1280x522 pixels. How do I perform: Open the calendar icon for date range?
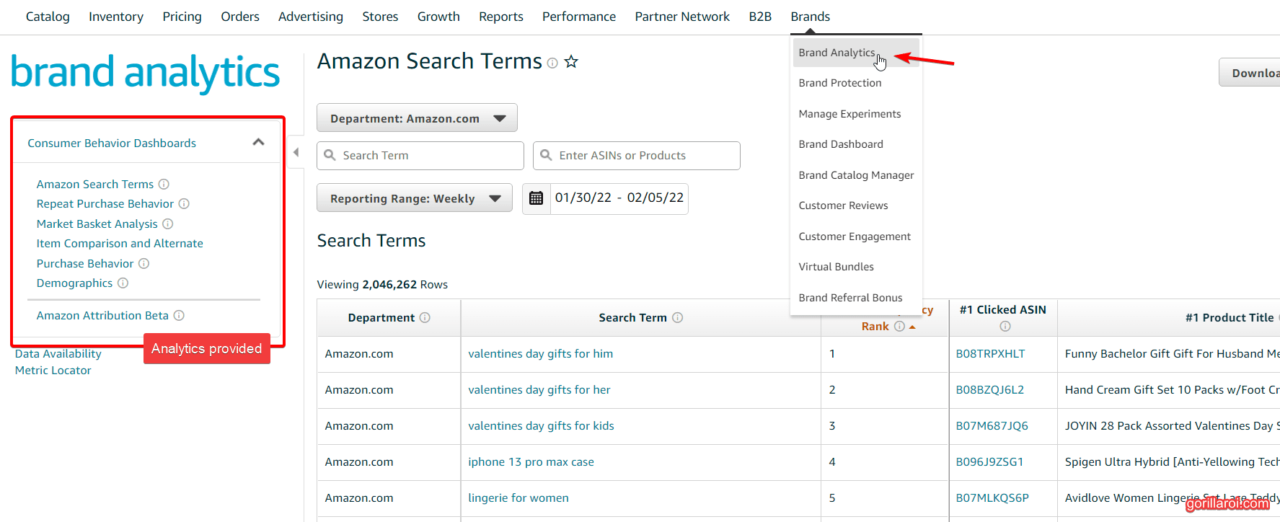pyautogui.click(x=536, y=198)
